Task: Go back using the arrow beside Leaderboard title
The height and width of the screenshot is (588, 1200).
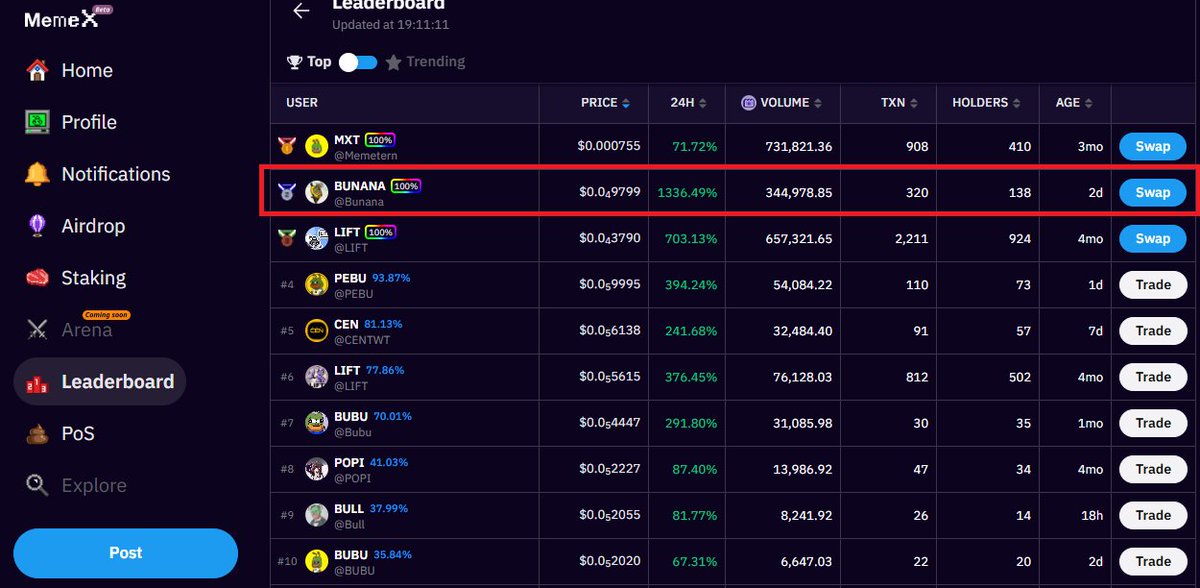Action: click(300, 11)
